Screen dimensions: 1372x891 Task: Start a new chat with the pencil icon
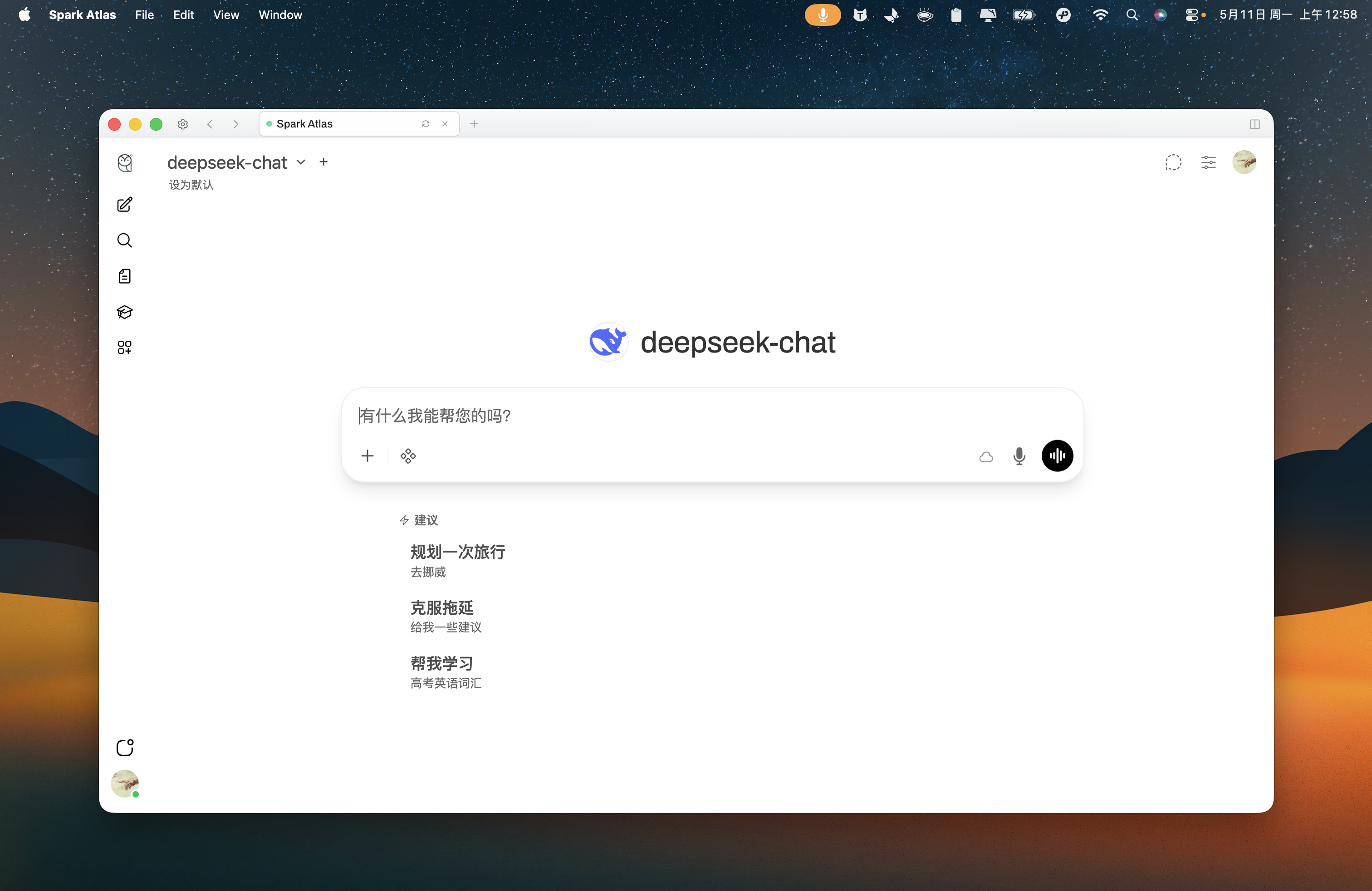pos(124,205)
